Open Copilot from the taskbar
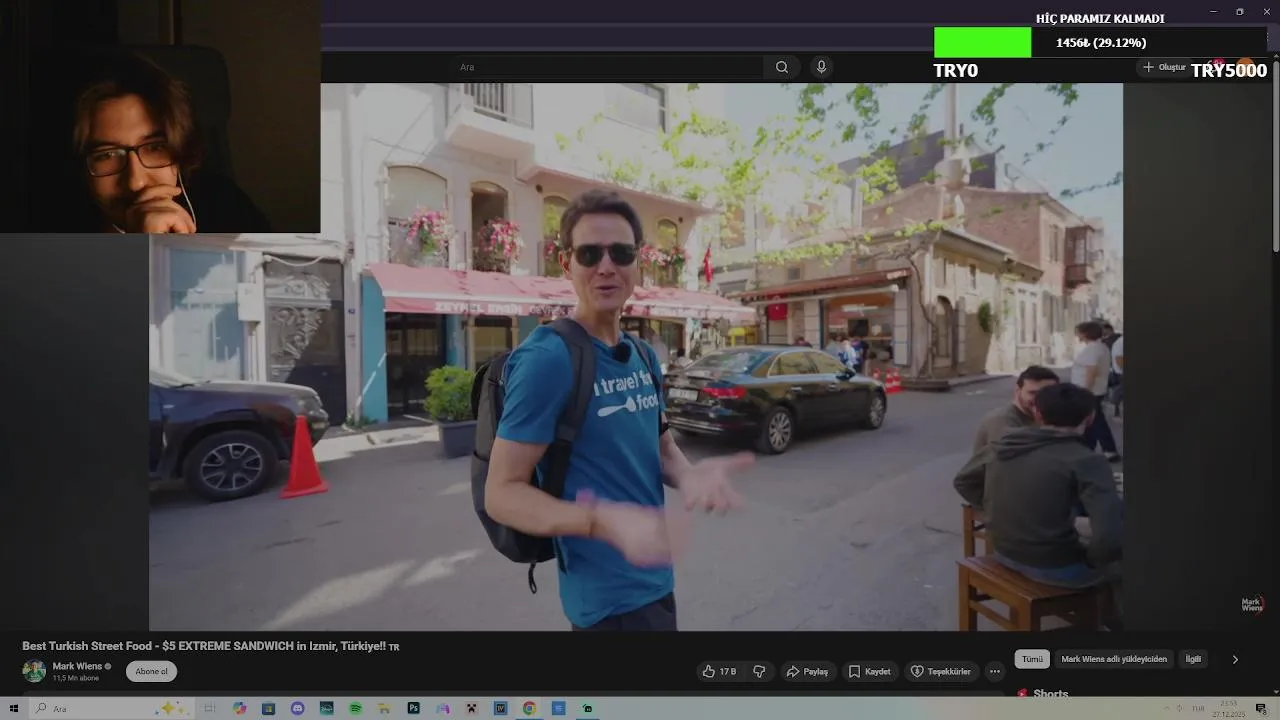The height and width of the screenshot is (720, 1280). (x=239, y=708)
